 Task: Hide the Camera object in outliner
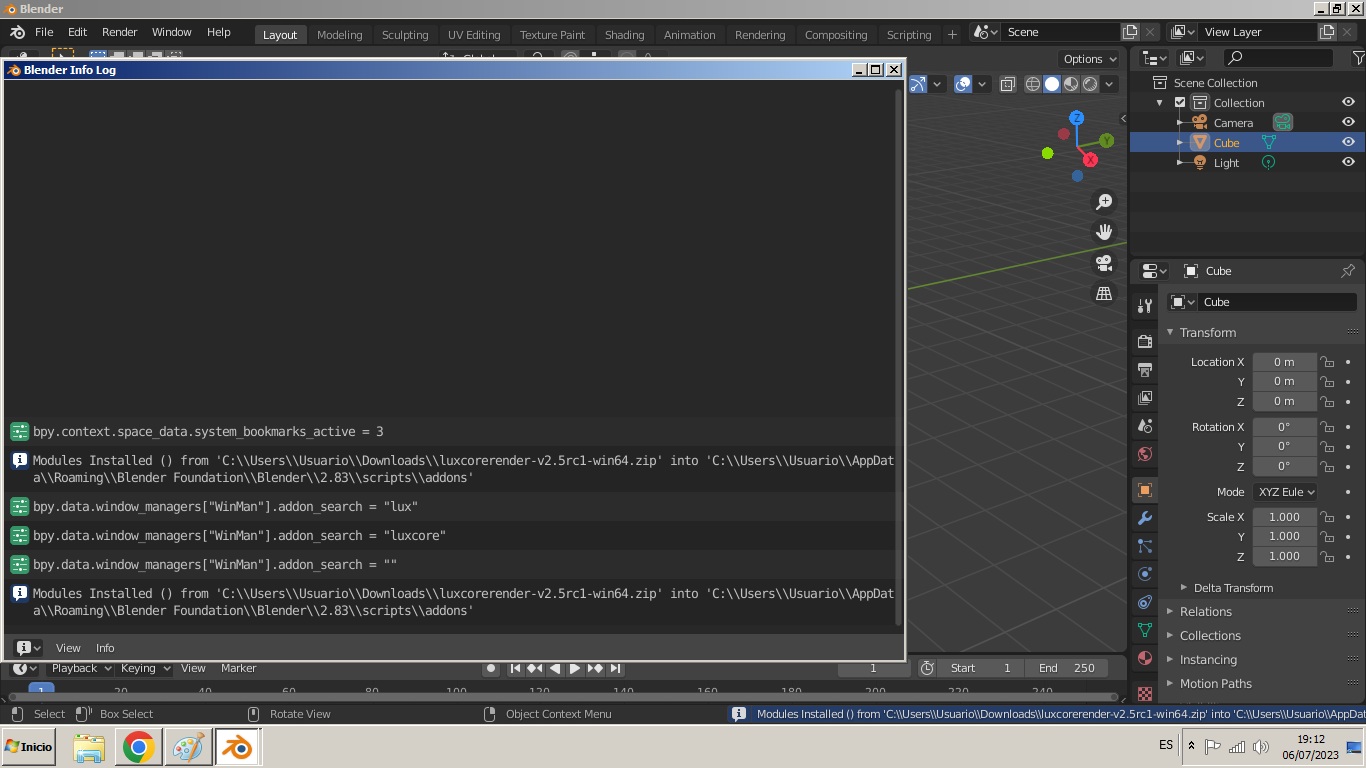1348,122
